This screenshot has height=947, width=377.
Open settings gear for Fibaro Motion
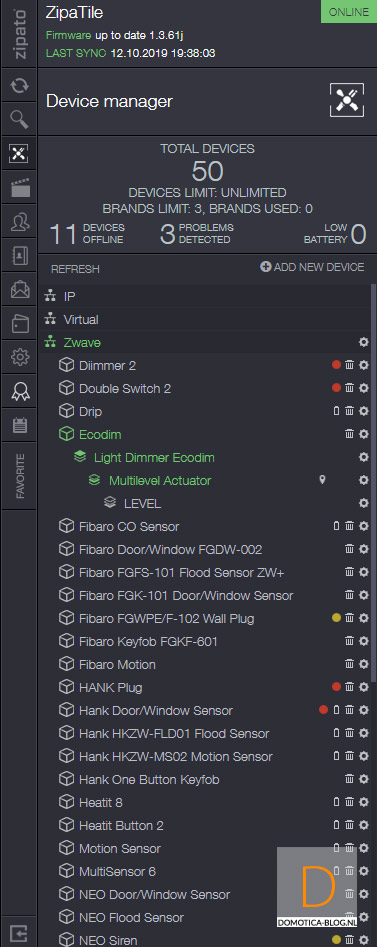[x=364, y=664]
